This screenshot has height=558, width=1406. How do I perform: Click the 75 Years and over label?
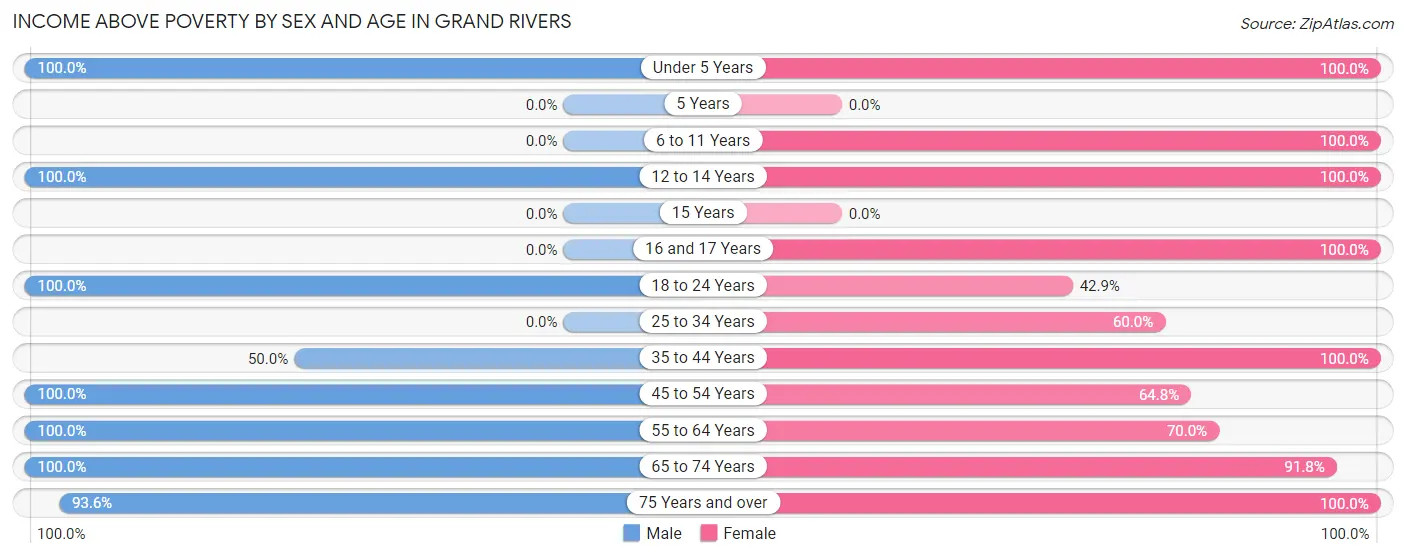point(703,503)
